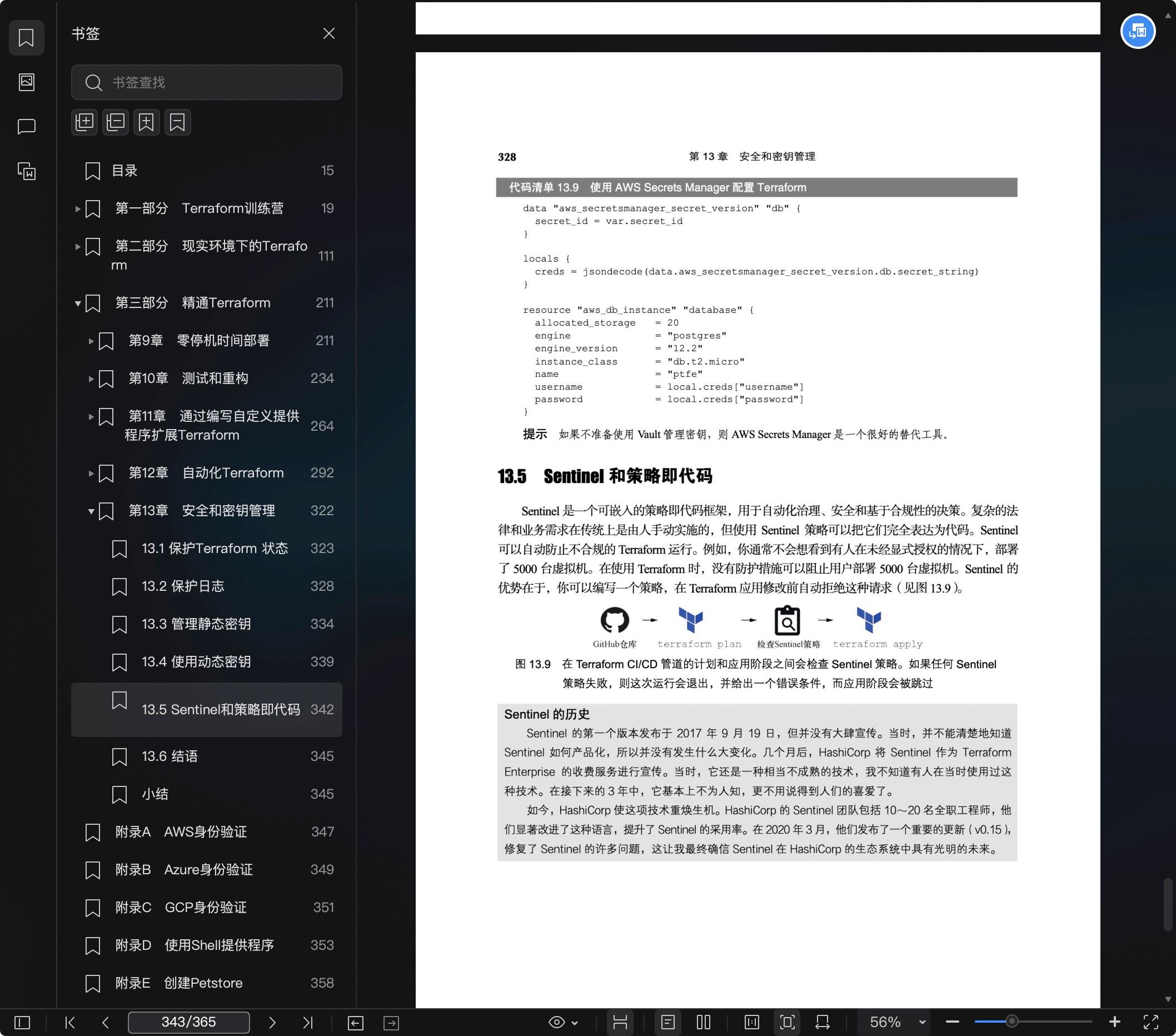Go to the next page
This screenshot has height=1036, width=1176.
click(x=272, y=1022)
